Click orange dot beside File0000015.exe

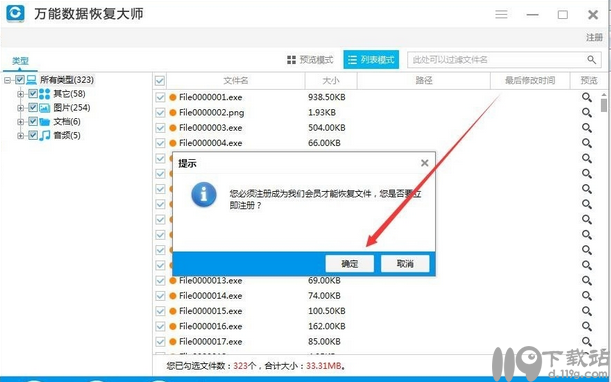(x=173, y=311)
